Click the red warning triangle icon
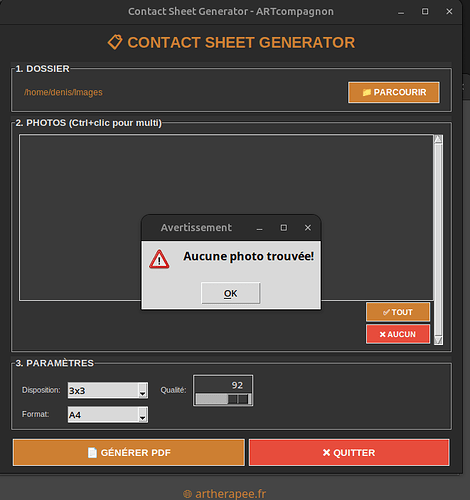The image size is (470, 500). tap(159, 259)
